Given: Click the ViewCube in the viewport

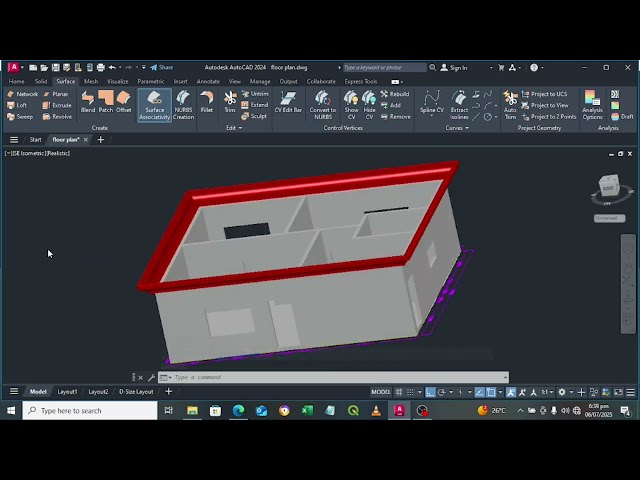Looking at the screenshot, I should (609, 187).
